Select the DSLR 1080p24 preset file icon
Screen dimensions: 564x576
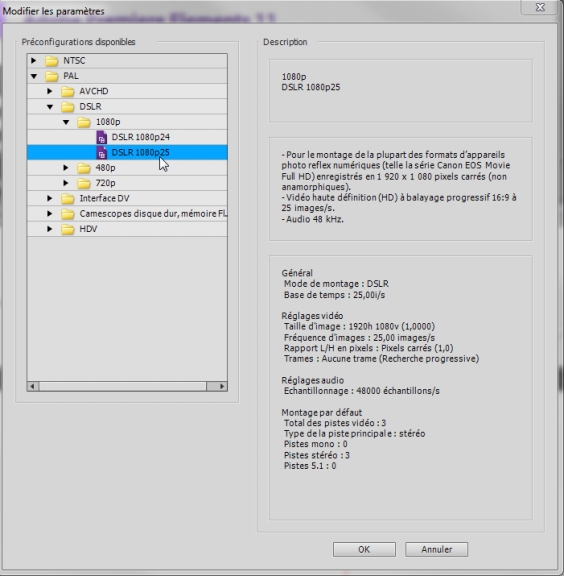(101, 137)
